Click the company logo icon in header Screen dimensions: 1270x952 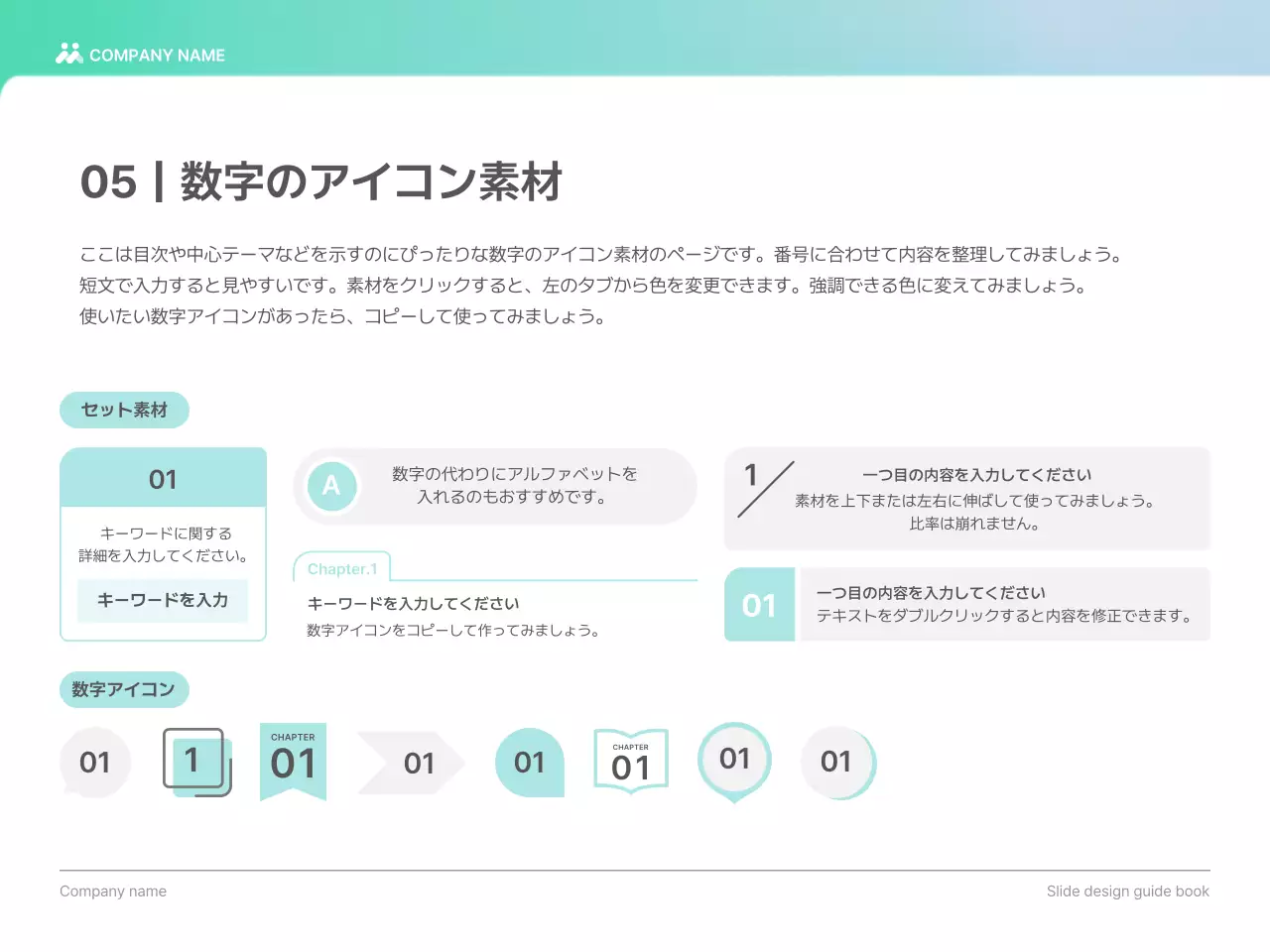point(68,54)
